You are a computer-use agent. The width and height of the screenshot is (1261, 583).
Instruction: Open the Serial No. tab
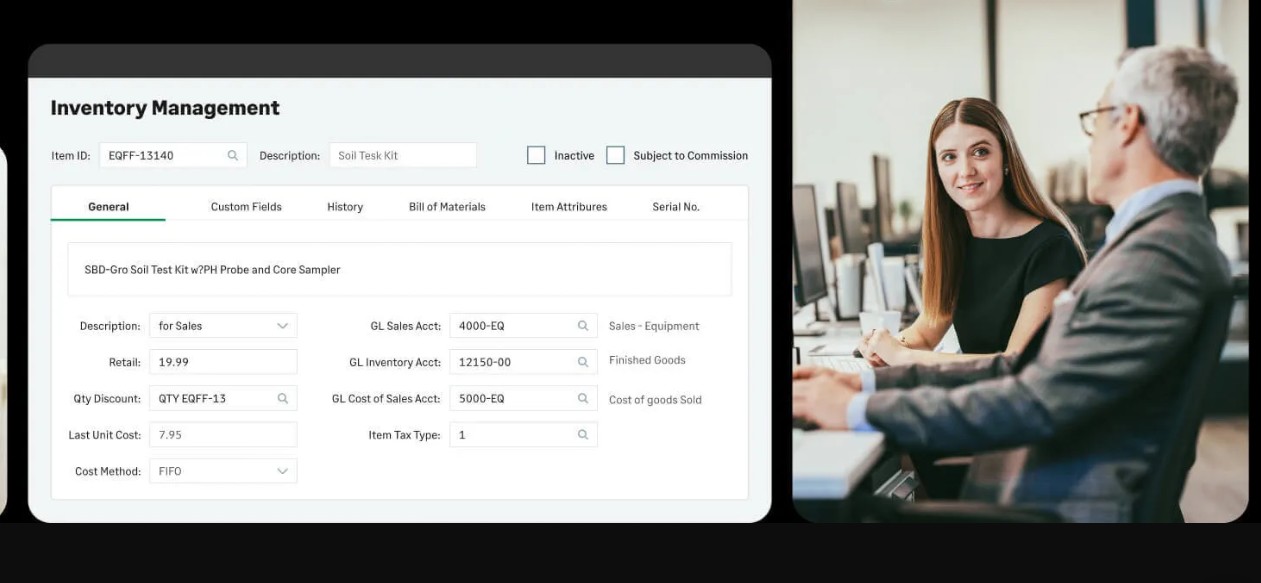(676, 207)
